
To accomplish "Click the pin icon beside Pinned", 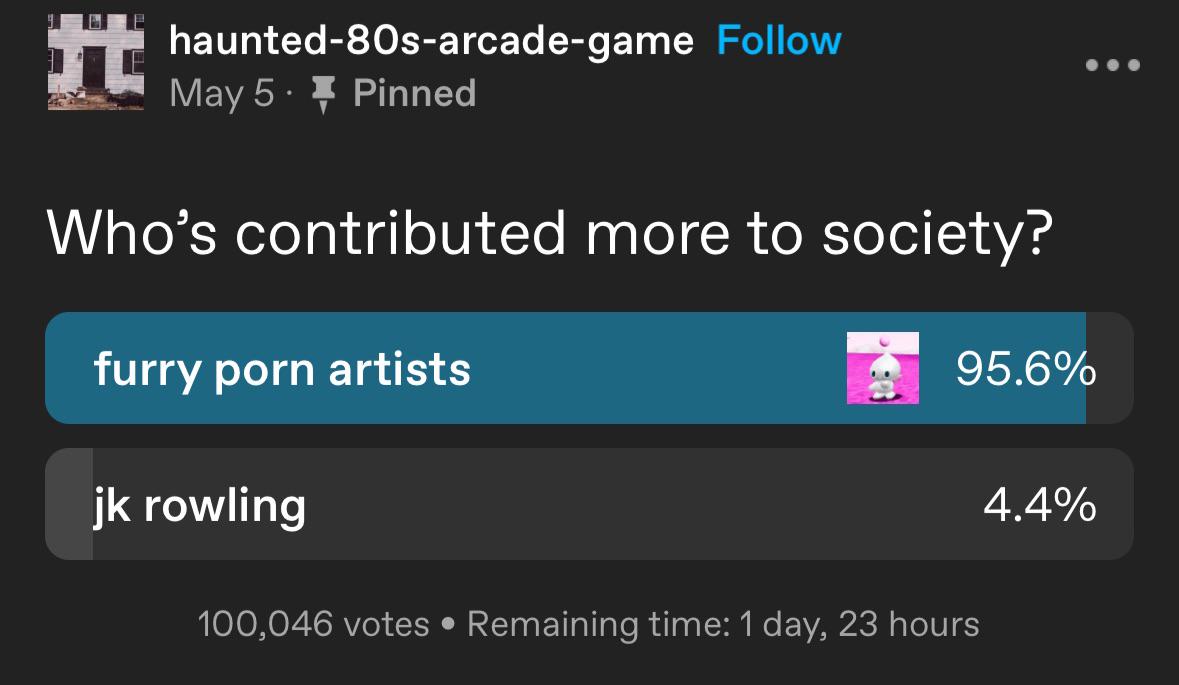I will (x=322, y=94).
